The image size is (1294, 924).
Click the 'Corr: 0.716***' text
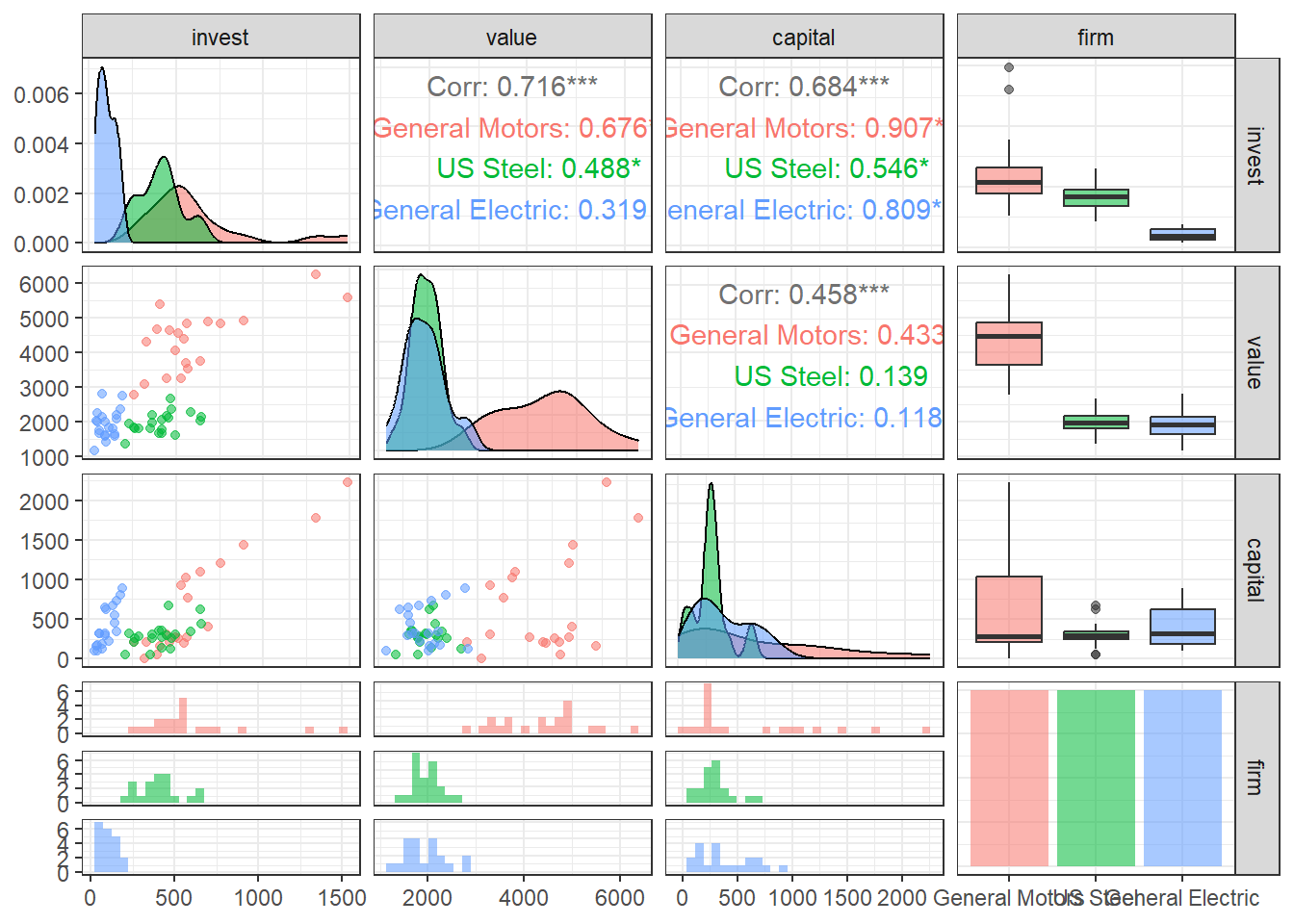(x=512, y=87)
